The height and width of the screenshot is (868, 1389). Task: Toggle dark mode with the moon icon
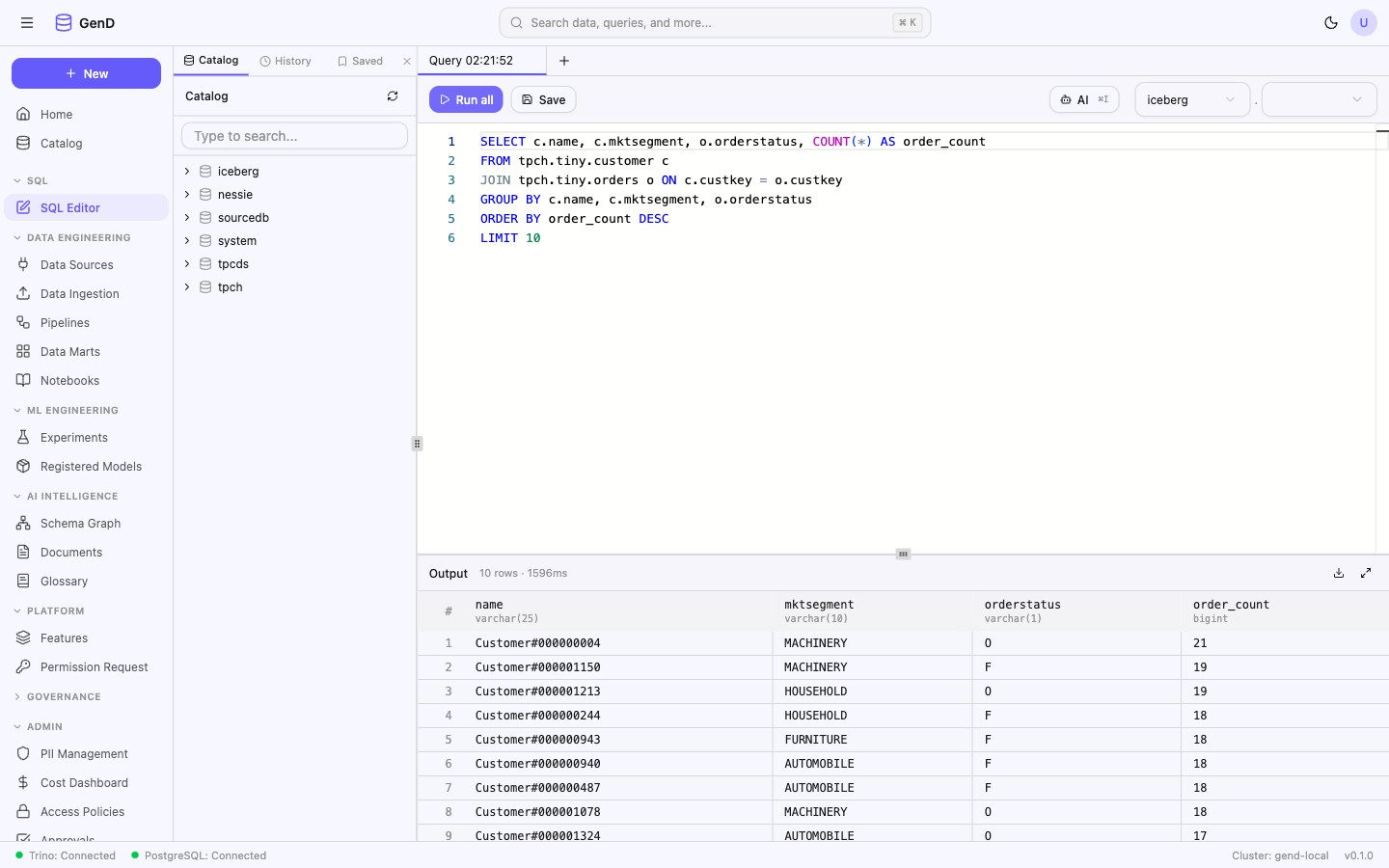tap(1331, 23)
